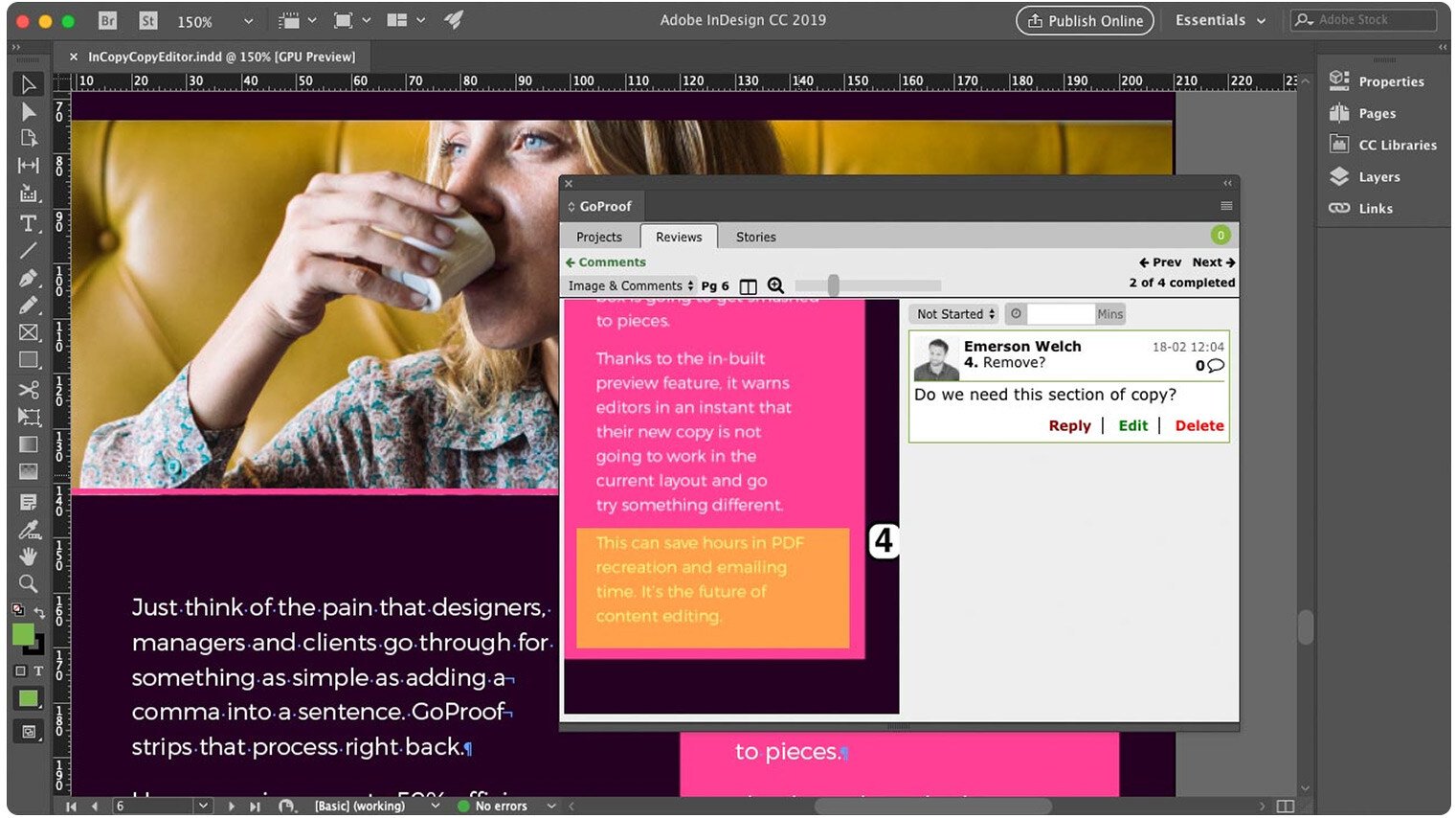Click the Adobe Stock search field
This screenshot has width=1456, height=818.
(1363, 19)
